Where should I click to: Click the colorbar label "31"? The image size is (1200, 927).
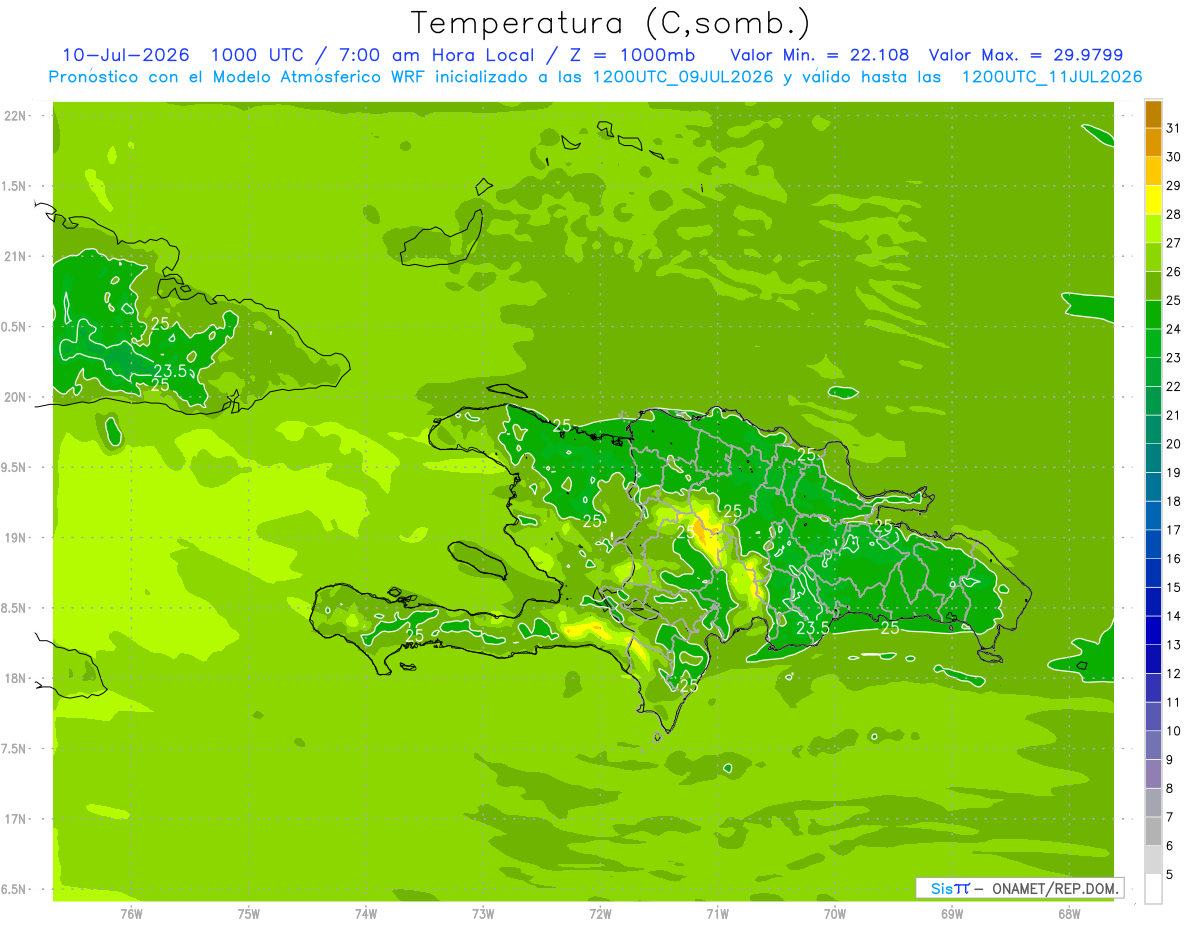[1174, 128]
